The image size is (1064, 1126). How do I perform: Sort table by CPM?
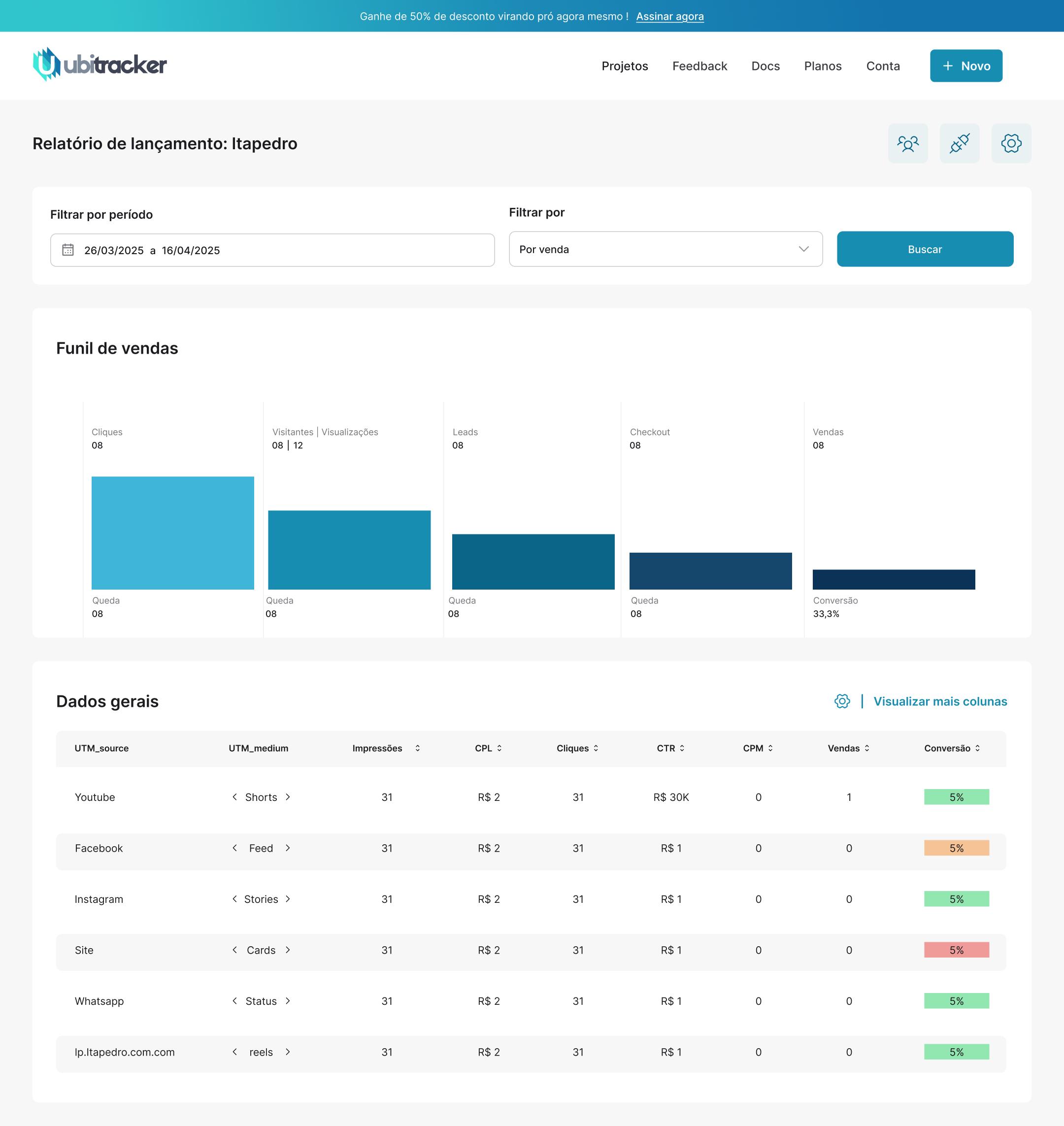(770, 748)
